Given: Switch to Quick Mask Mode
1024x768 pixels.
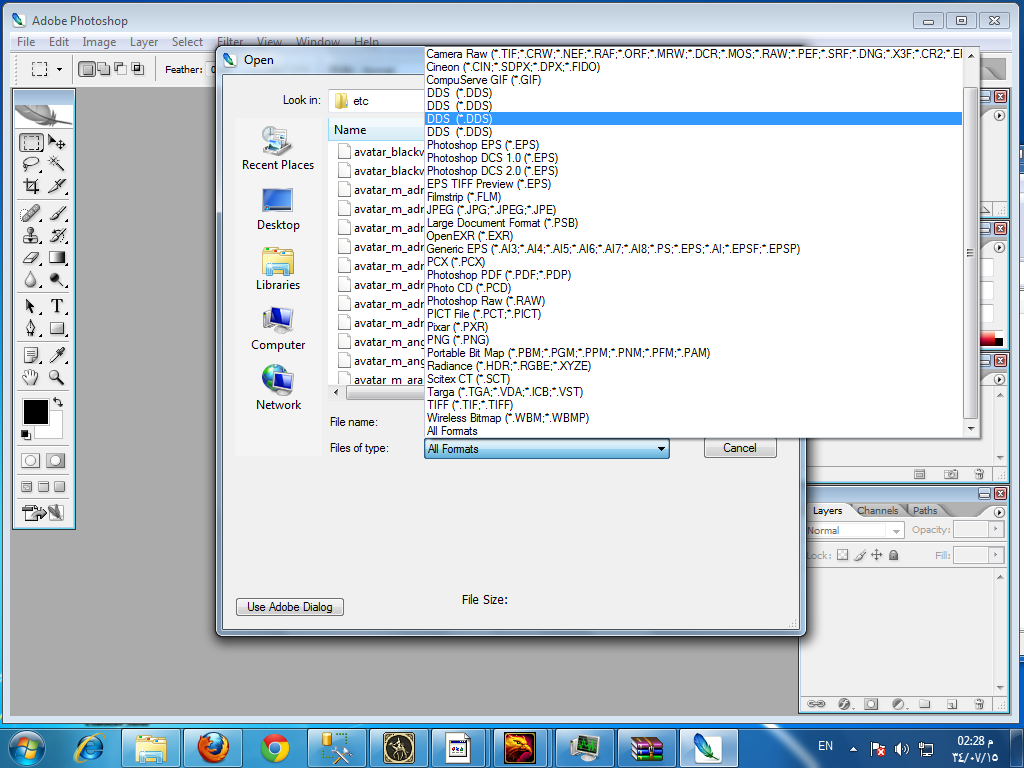Looking at the screenshot, I should (56, 460).
